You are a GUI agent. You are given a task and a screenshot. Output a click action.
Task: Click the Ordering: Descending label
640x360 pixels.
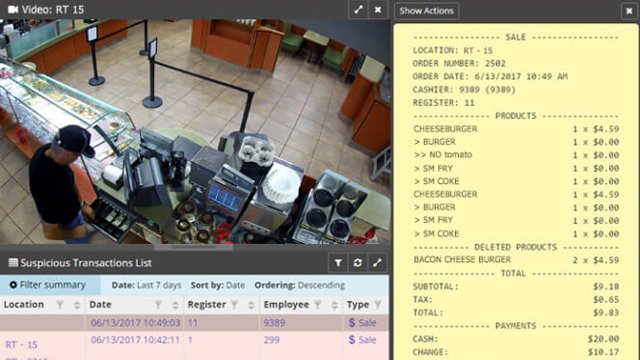(300, 285)
